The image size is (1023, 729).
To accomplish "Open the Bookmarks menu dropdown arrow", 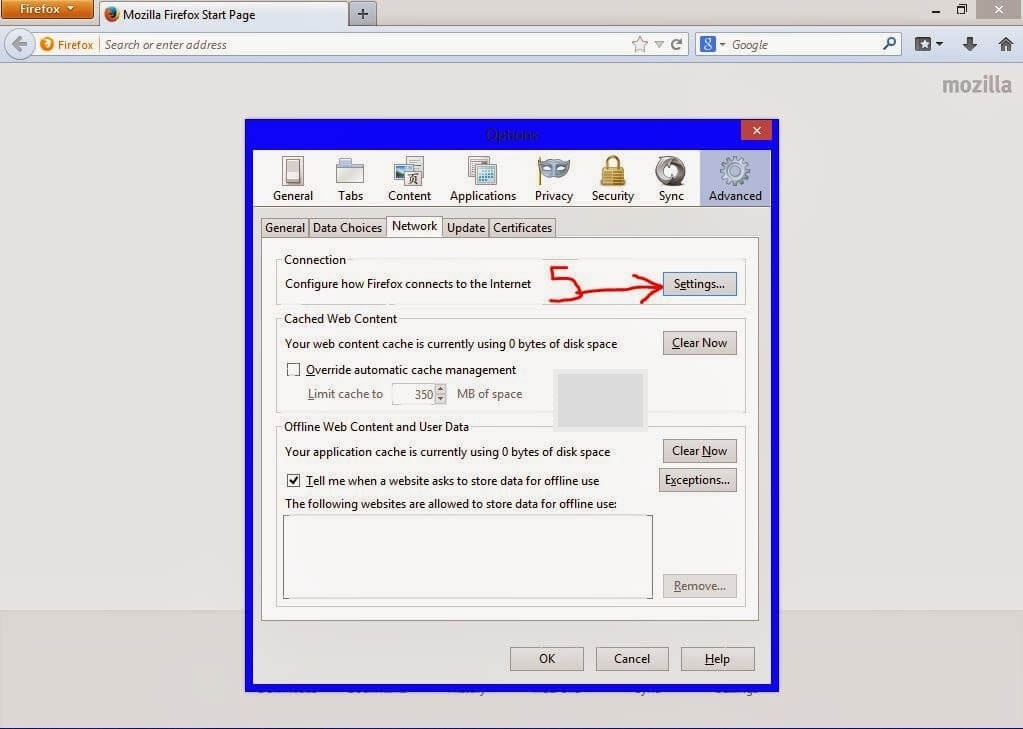I will click(x=939, y=44).
